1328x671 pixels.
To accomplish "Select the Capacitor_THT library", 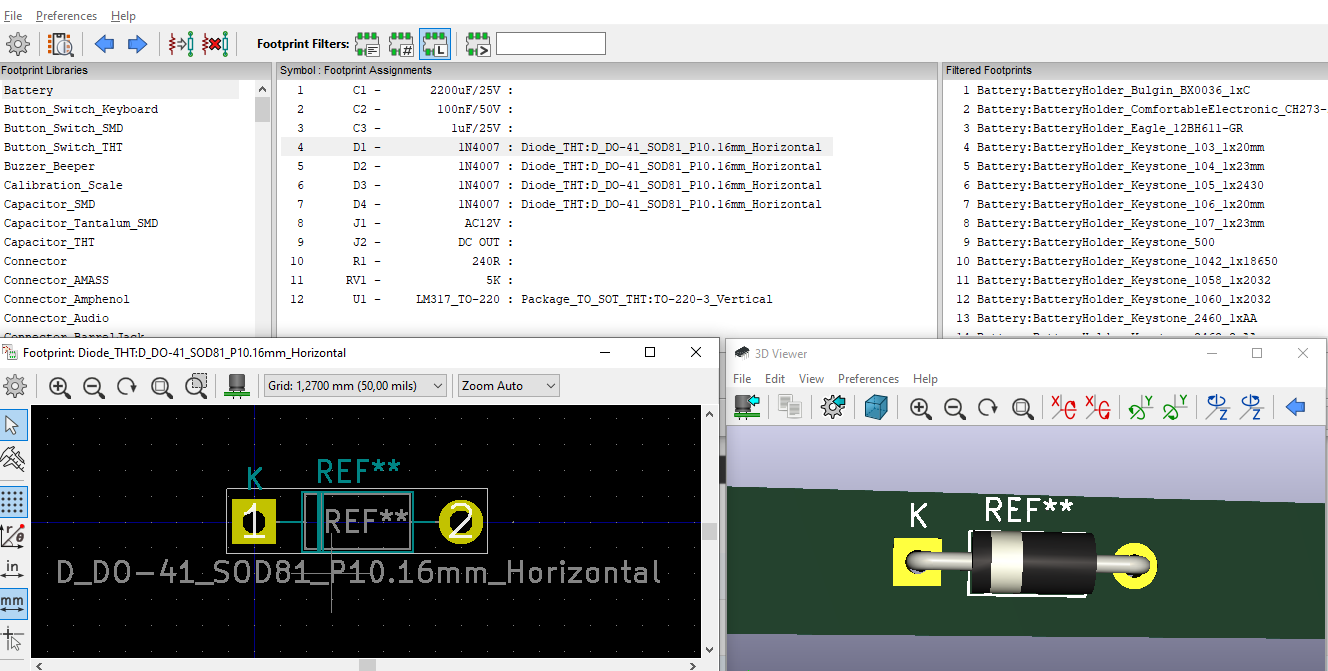I will click(x=50, y=242).
